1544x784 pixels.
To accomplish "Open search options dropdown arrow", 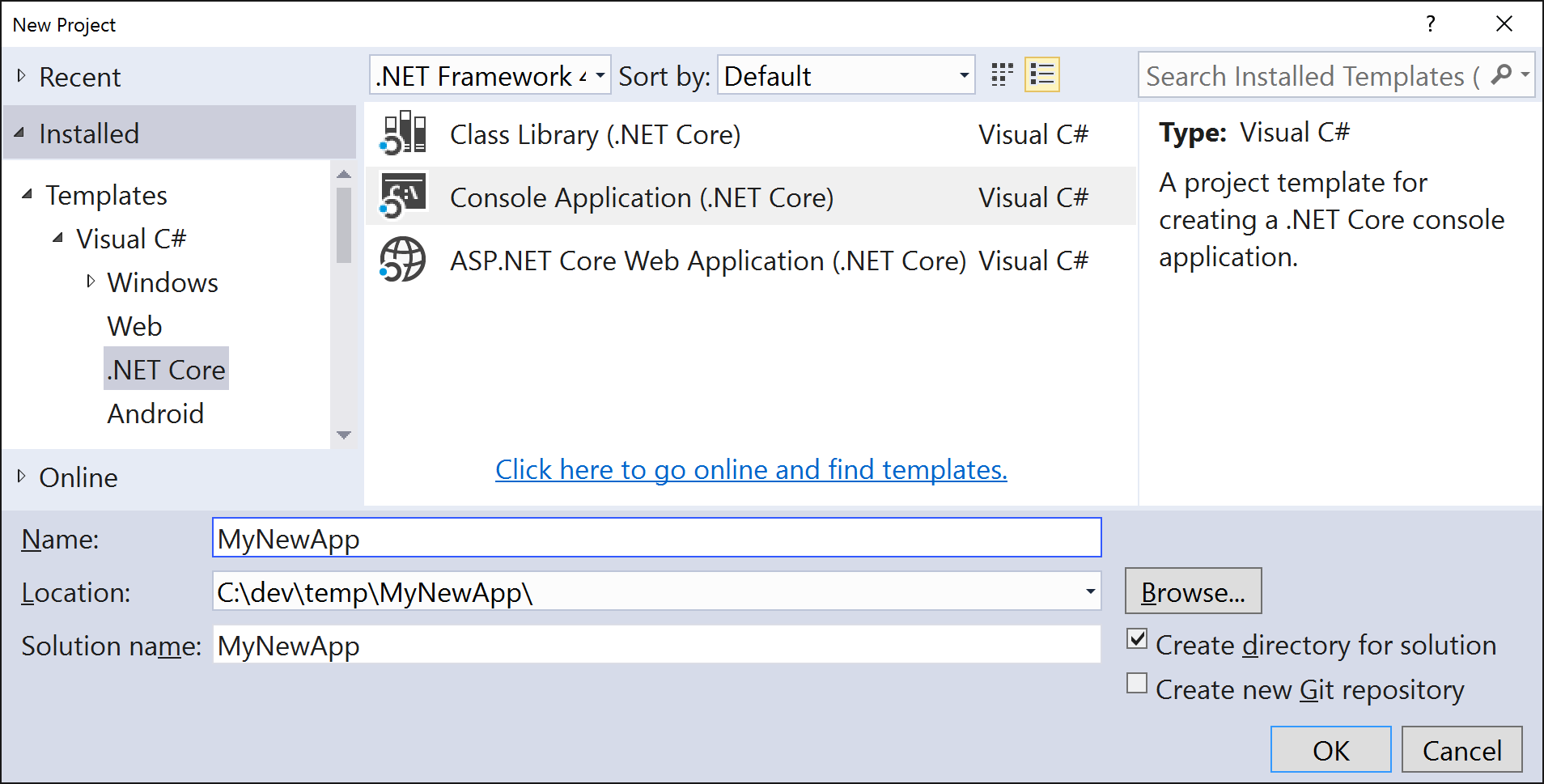I will point(1525,74).
